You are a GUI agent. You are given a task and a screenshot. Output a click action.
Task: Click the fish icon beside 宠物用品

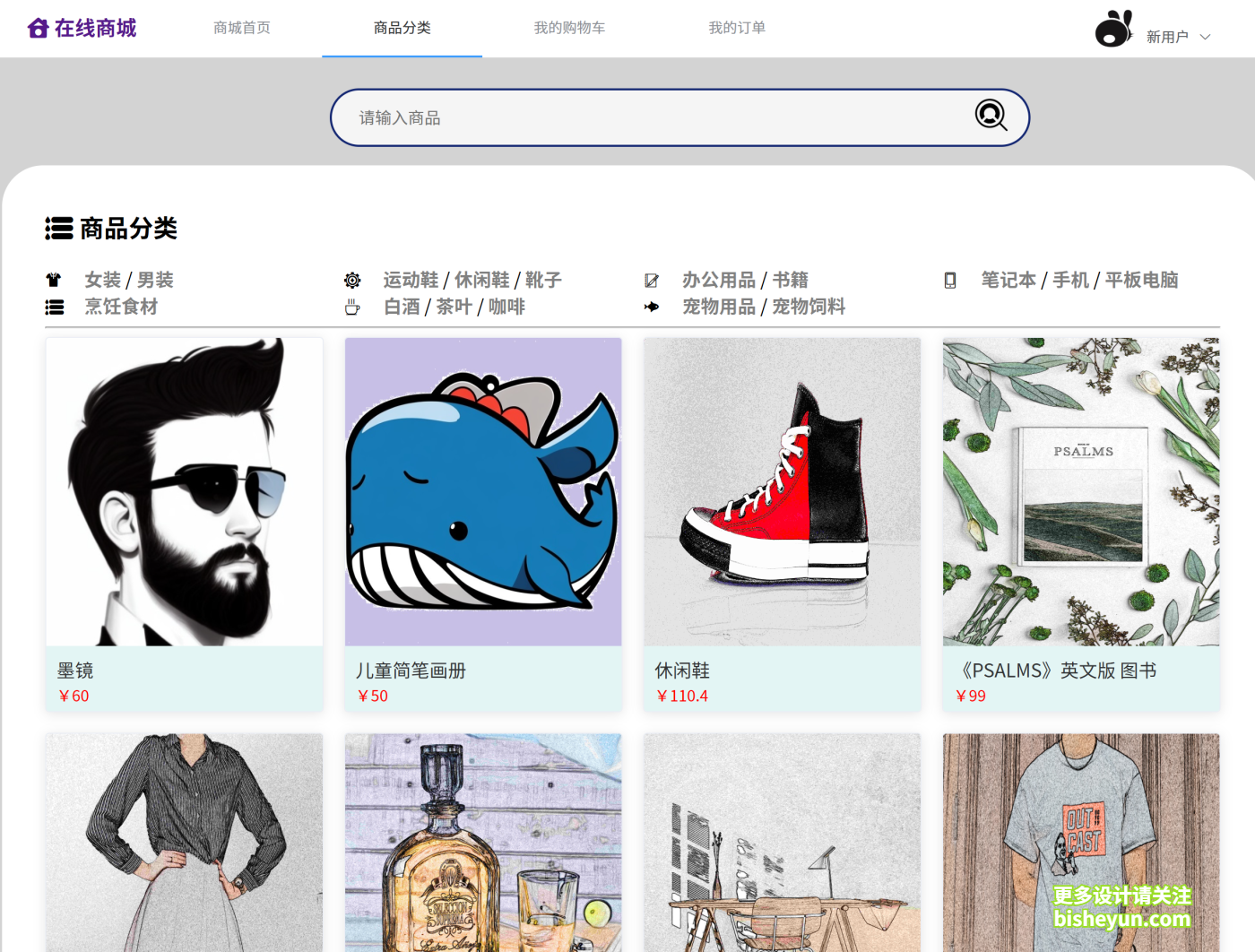point(652,307)
